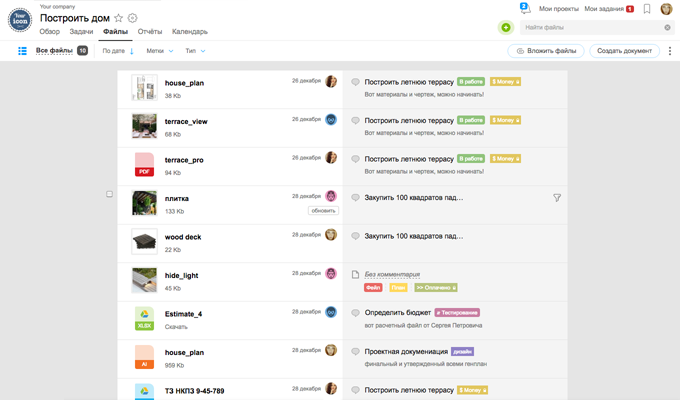Switch to list view icon
The width and height of the screenshot is (680, 400).
pyautogui.click(x=23, y=51)
